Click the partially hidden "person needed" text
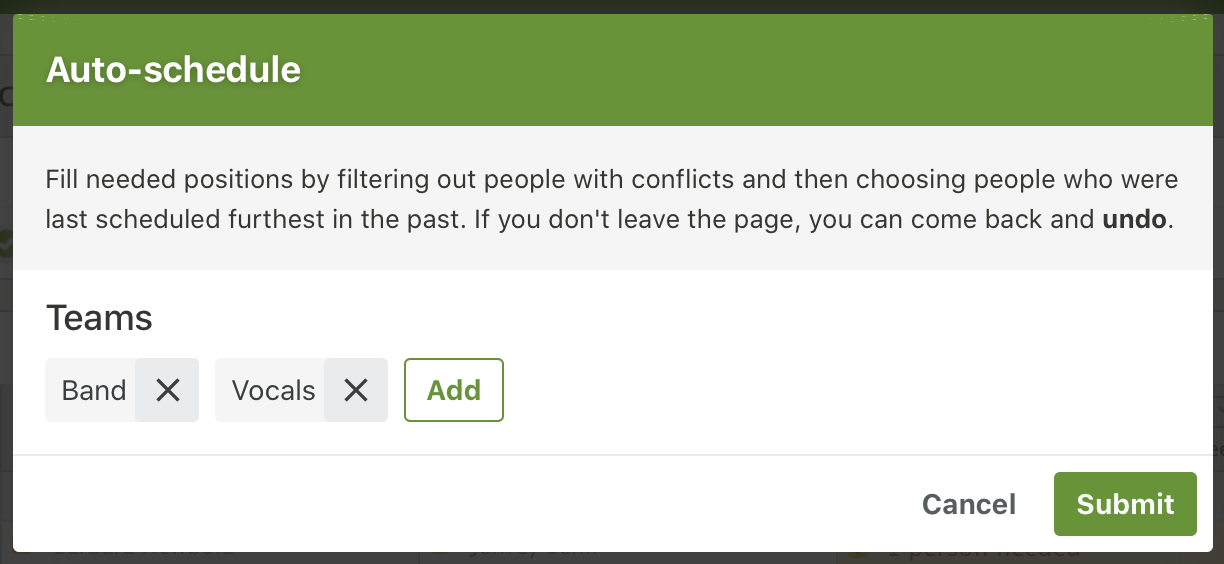The image size is (1224, 564). point(980,554)
